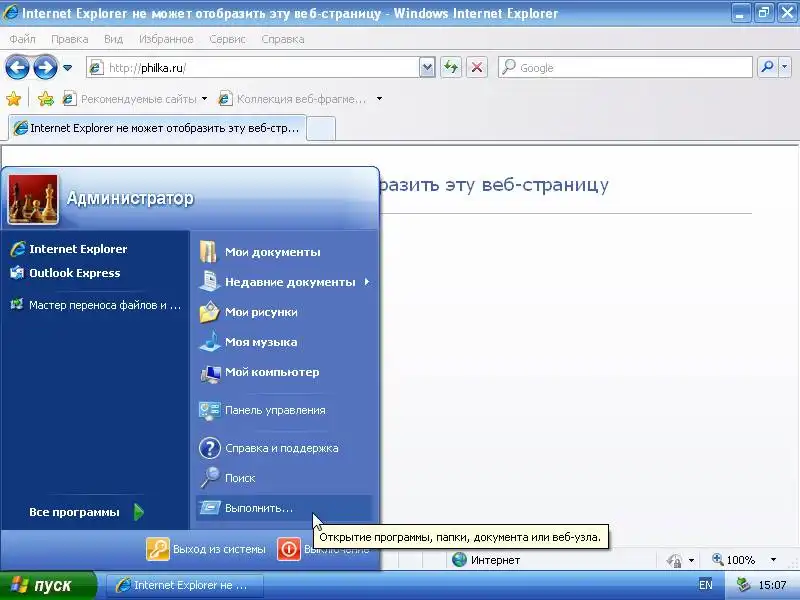Select the Internet Explorer error page tab
The height and width of the screenshot is (600, 800).
pyautogui.click(x=157, y=128)
